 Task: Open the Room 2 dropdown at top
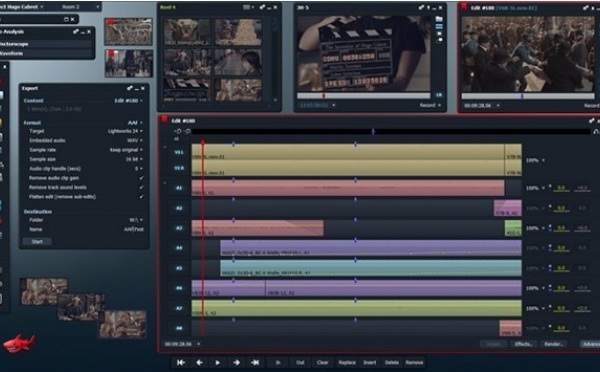tap(80, 7)
